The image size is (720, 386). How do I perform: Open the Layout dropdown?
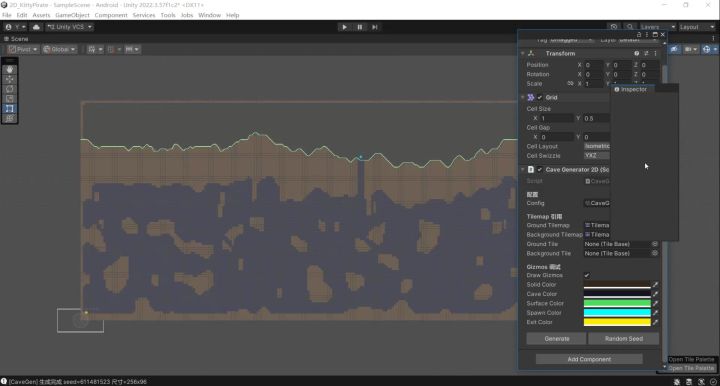[x=697, y=27]
